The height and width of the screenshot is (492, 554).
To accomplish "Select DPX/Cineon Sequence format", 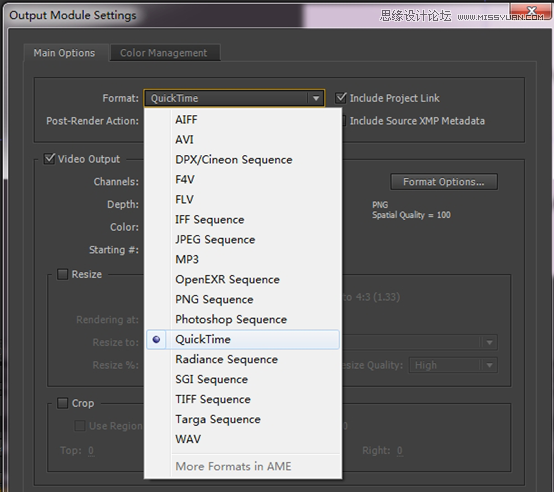I will [x=243, y=160].
